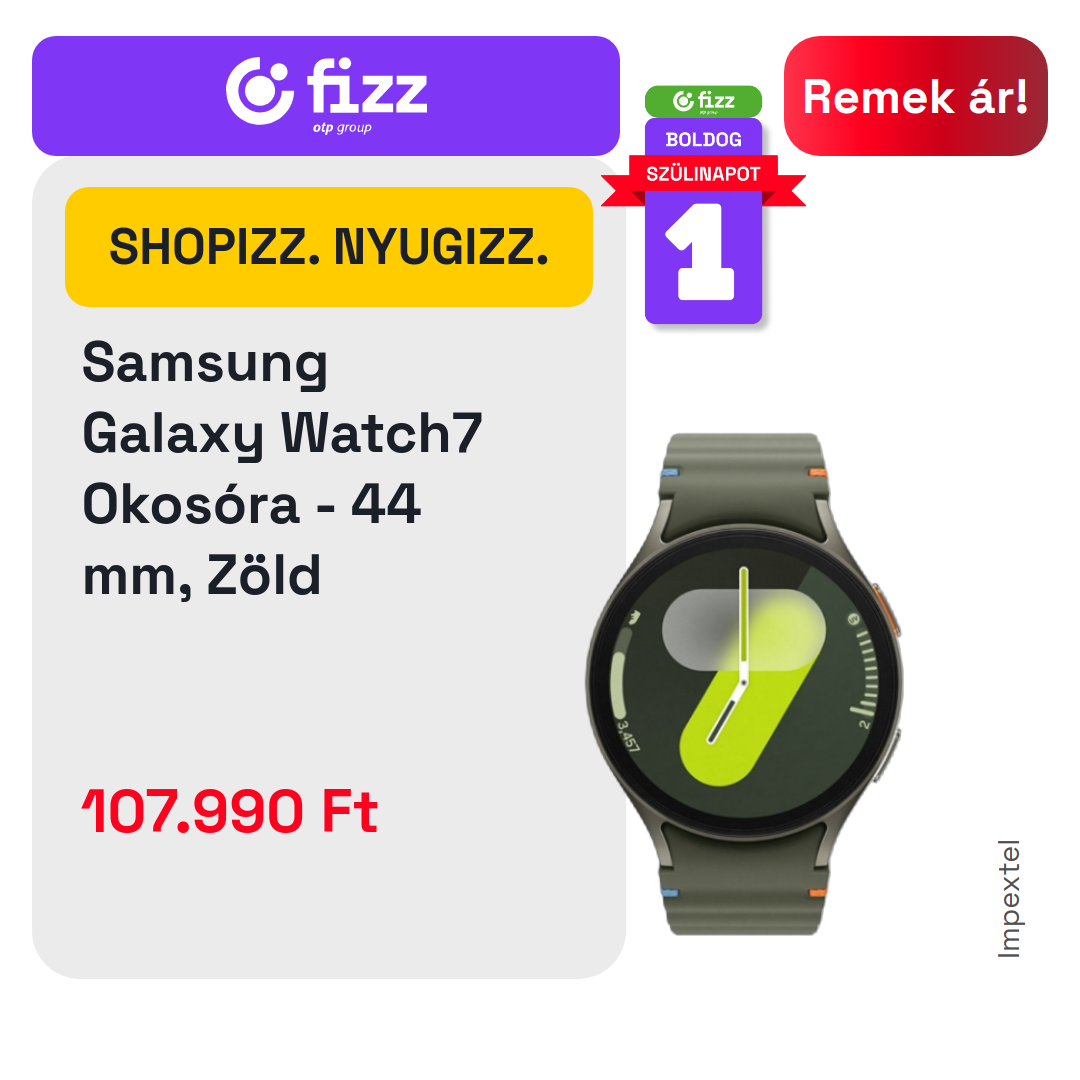
Task: Click the SHOPIZZ. NYUGIZZ. yellow banner
Action: 329,247
